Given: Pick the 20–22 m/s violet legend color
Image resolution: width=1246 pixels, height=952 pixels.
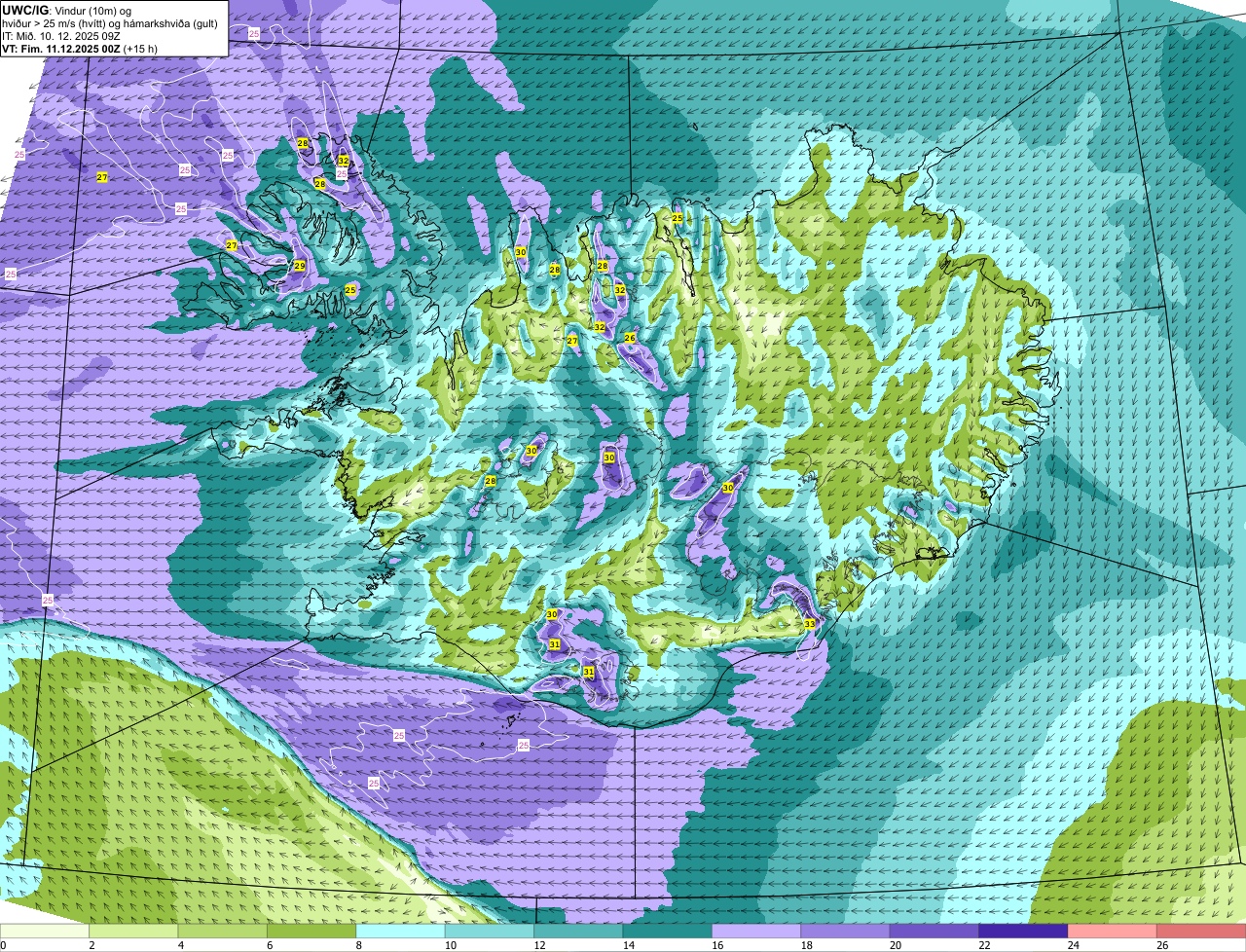Looking at the screenshot, I should coord(934,931).
